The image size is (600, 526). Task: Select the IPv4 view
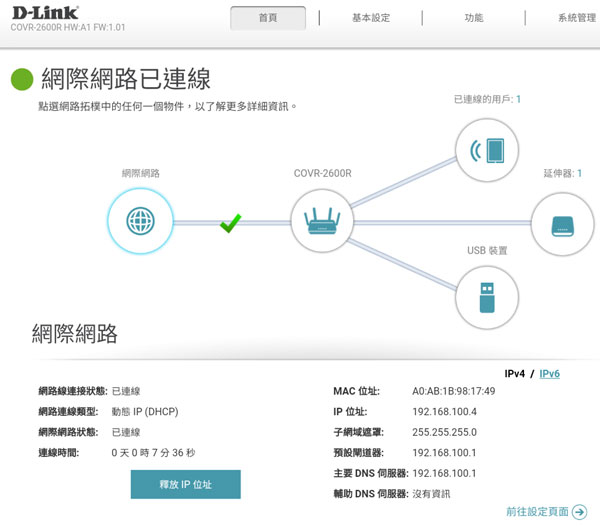(x=514, y=374)
